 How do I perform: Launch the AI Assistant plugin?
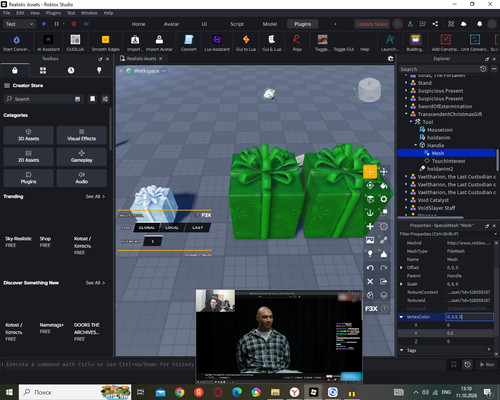coord(48,43)
